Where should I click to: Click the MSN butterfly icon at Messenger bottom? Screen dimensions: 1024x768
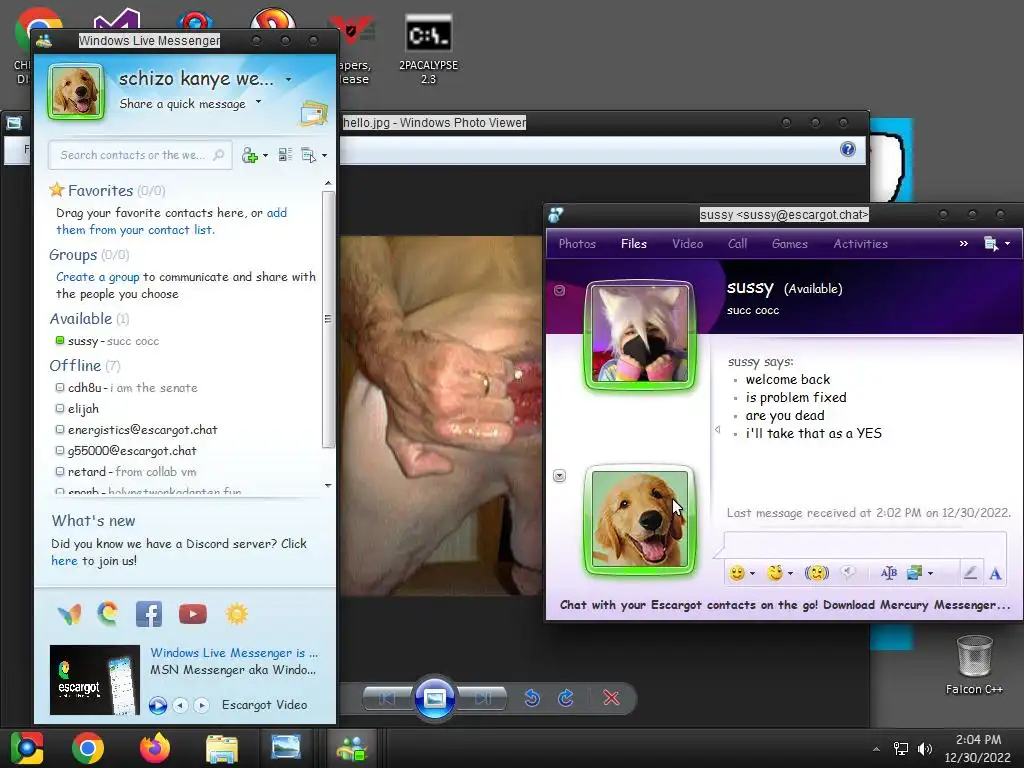coord(69,614)
